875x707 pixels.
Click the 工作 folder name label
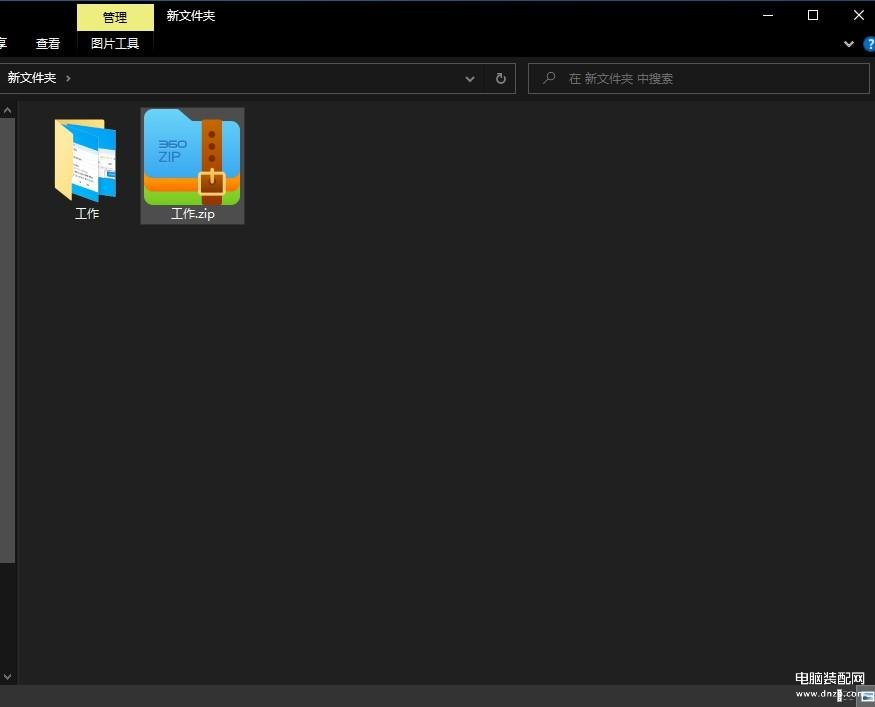[x=87, y=214]
